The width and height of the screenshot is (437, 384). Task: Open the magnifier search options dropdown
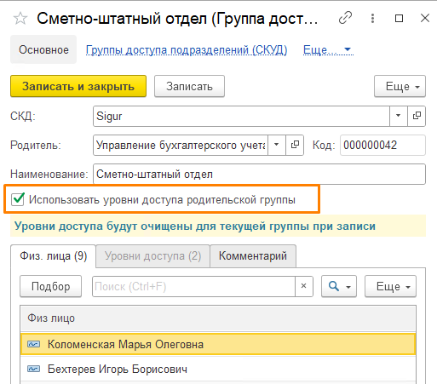pos(339,286)
